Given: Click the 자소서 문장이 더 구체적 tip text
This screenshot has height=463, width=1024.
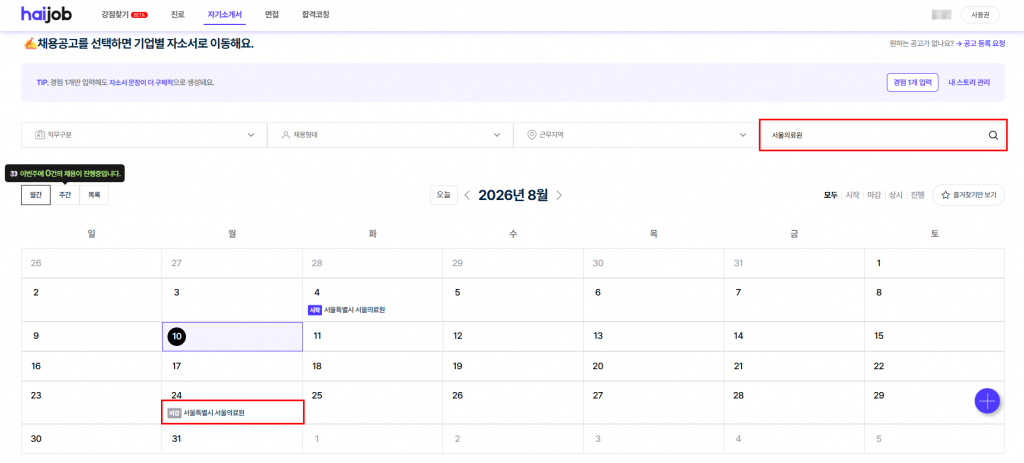Looking at the screenshot, I should (140, 83).
